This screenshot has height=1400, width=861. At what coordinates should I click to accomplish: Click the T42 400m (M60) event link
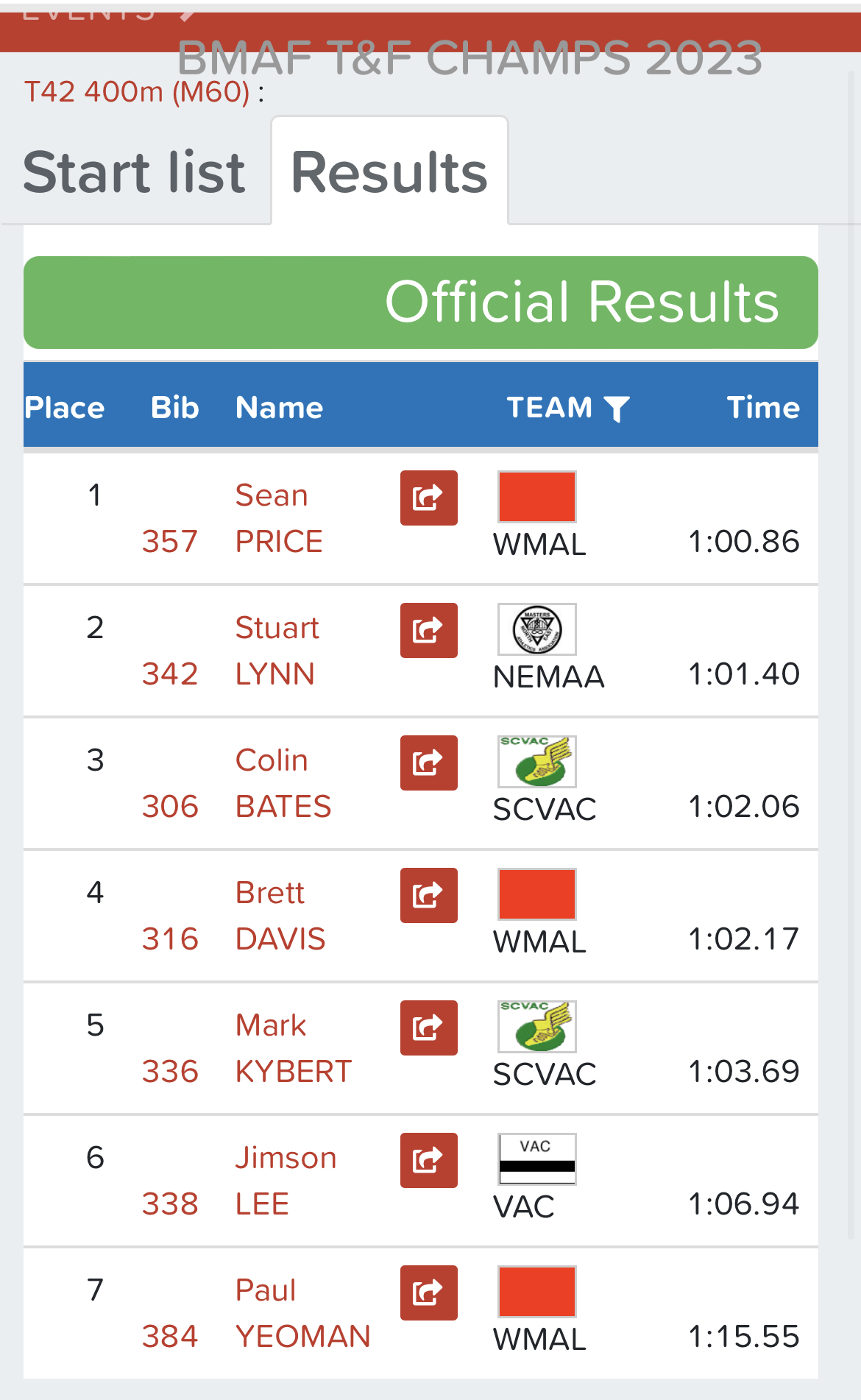pos(137,92)
